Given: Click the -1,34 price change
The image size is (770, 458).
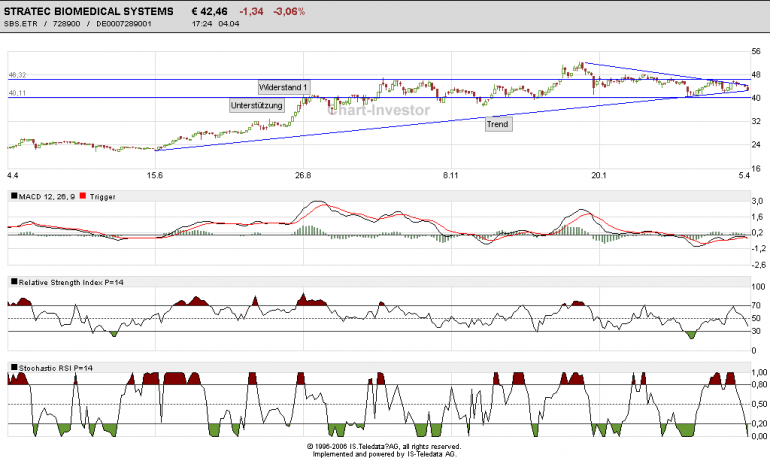Looking at the screenshot, I should pyautogui.click(x=251, y=11).
